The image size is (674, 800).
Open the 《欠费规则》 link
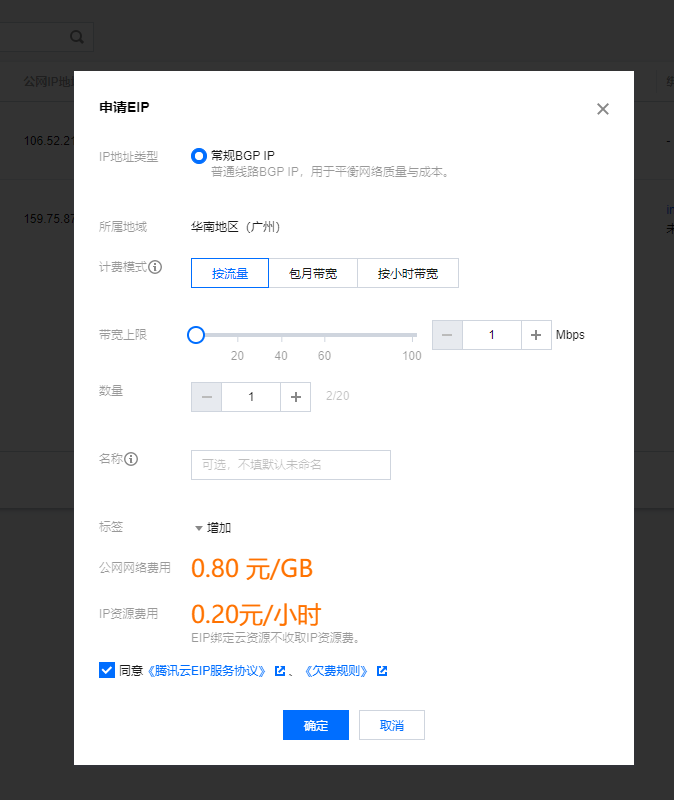(x=336, y=670)
